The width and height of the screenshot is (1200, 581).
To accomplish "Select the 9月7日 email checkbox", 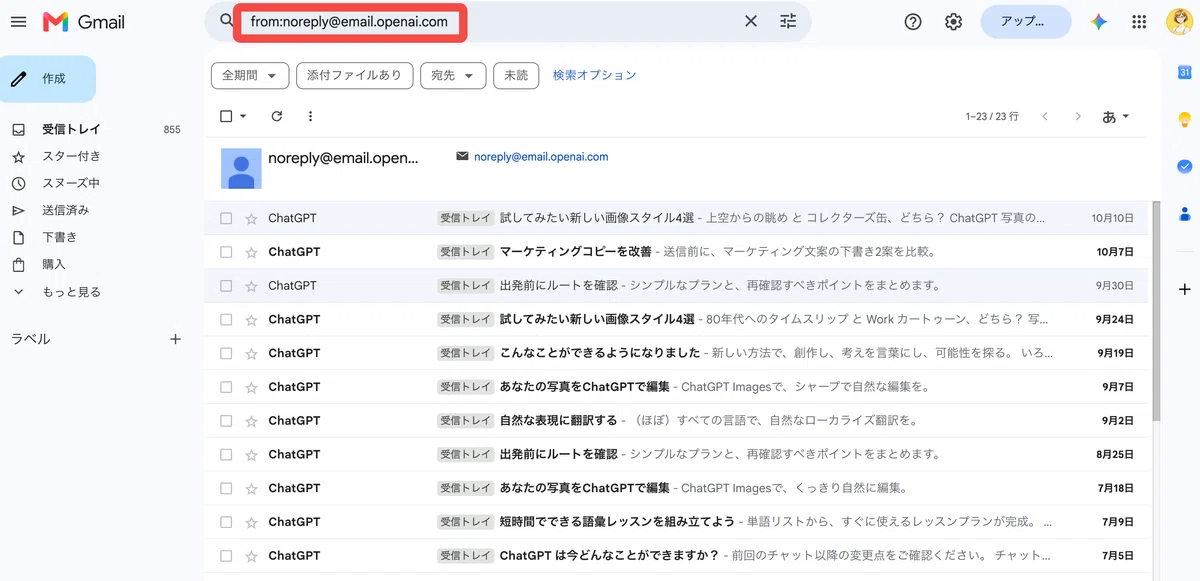I will 226,387.
